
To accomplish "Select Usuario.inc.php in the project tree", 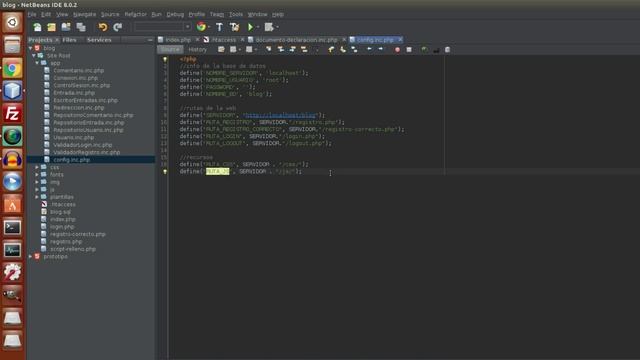I will (x=73, y=138).
